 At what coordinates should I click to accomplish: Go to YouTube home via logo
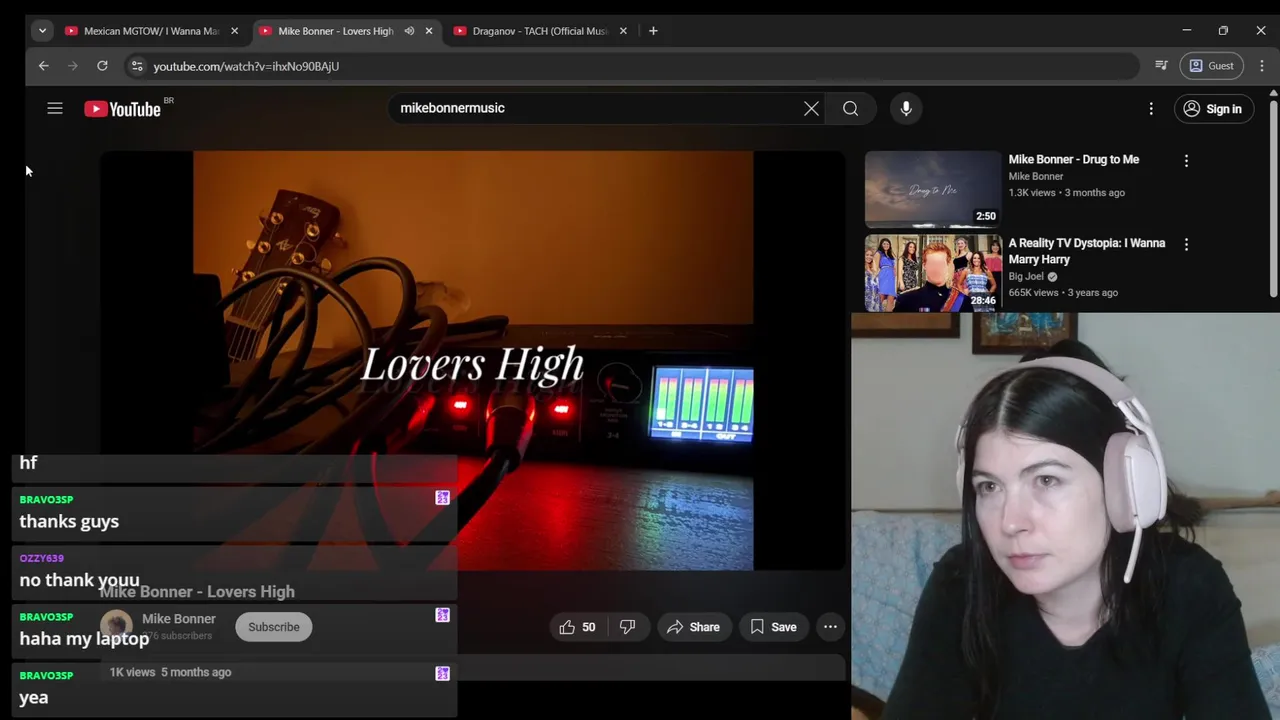click(122, 109)
